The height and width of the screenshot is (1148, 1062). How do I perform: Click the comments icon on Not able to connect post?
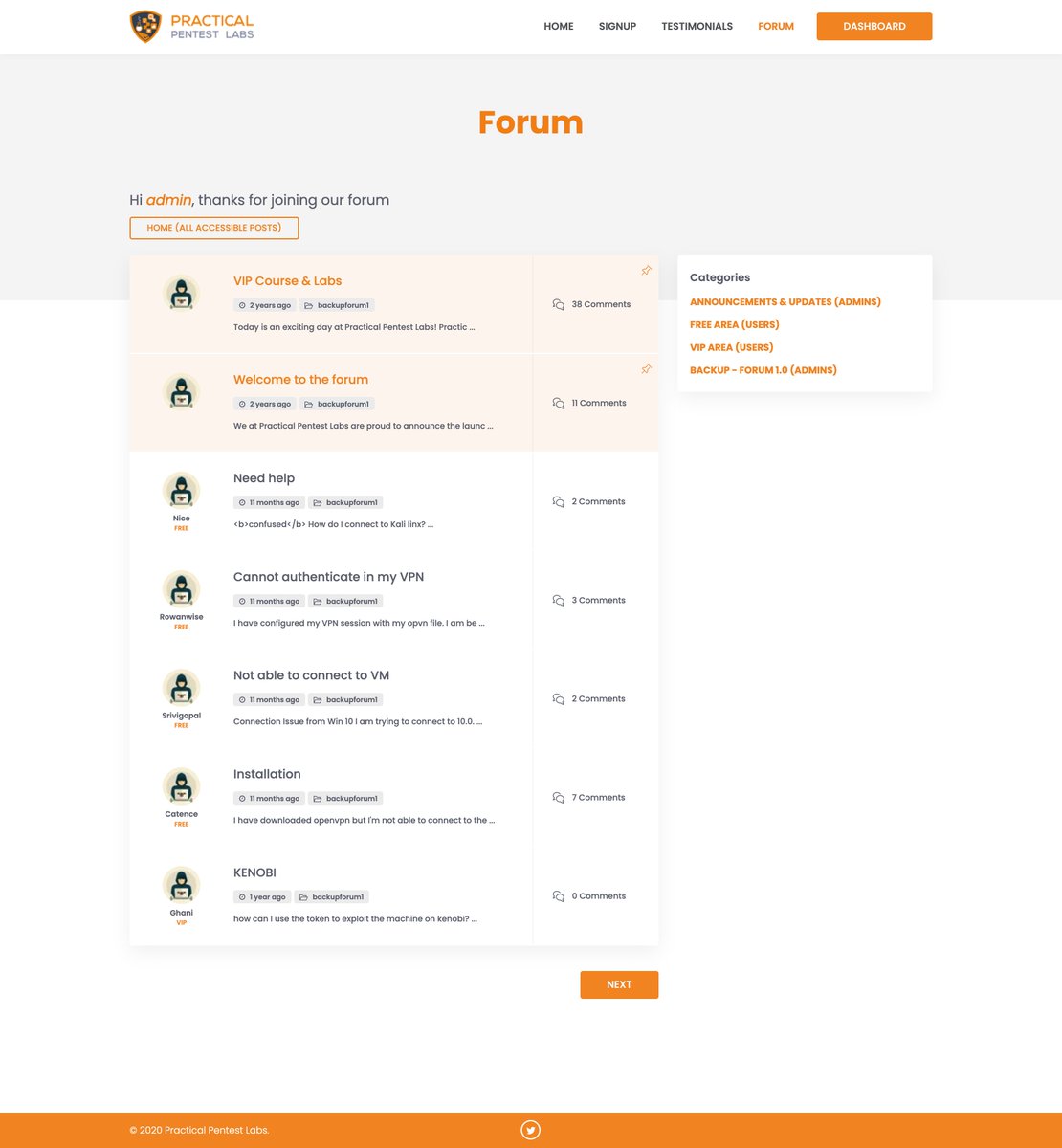pos(559,698)
